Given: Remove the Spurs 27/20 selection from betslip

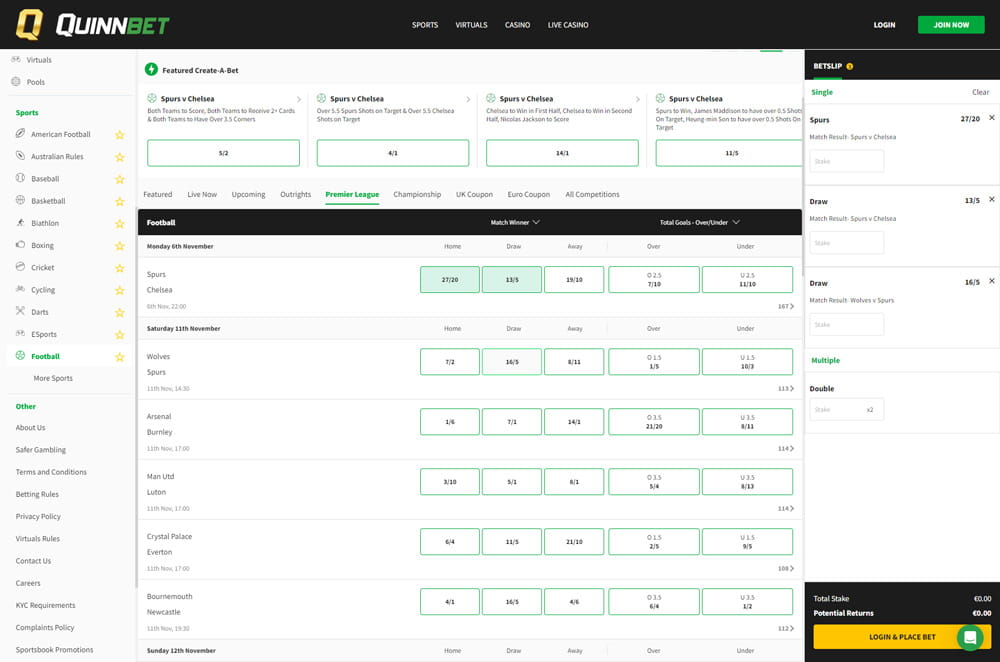Looking at the screenshot, I should click(992, 118).
